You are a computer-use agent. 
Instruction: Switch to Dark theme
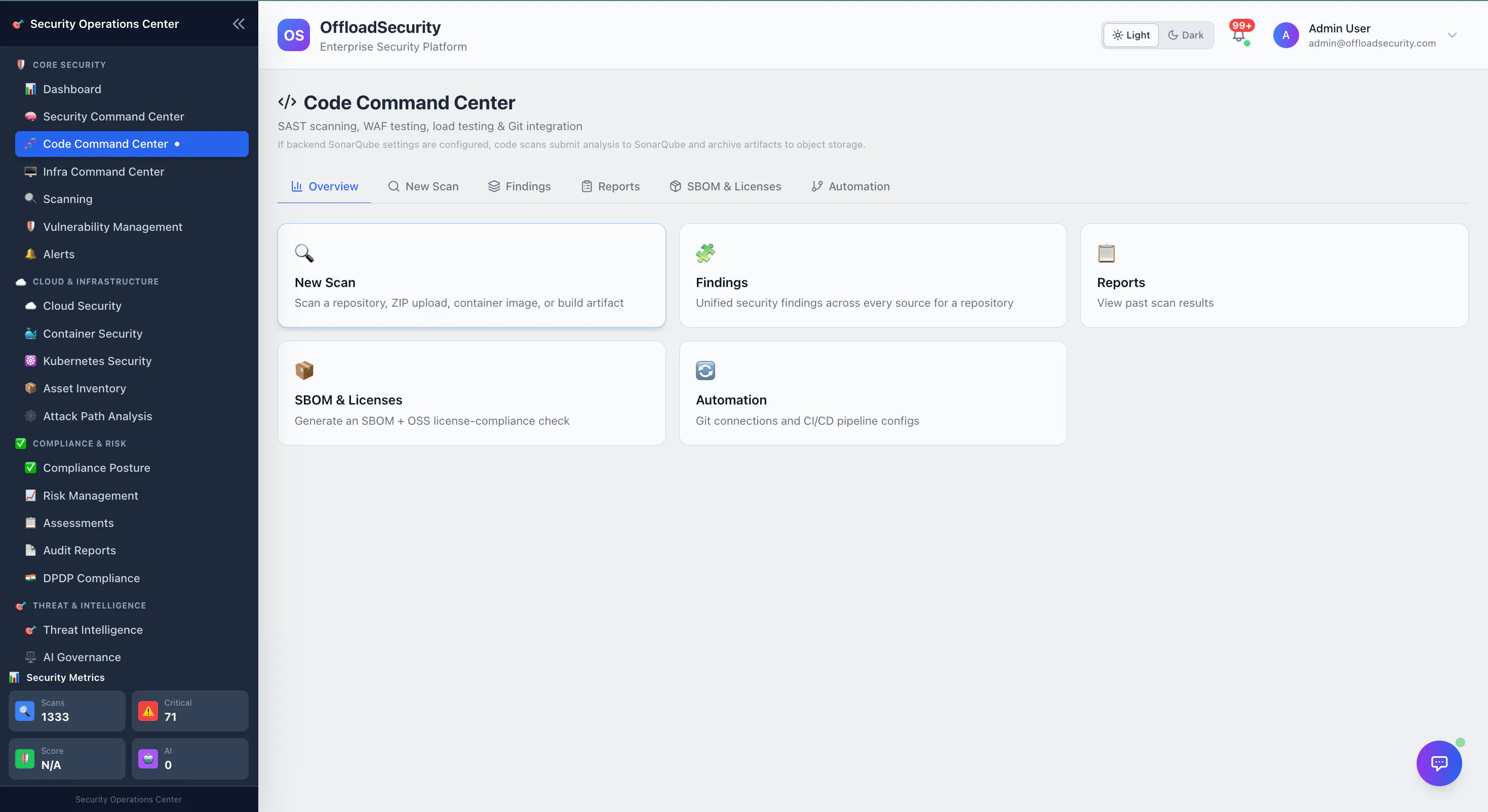point(1185,35)
